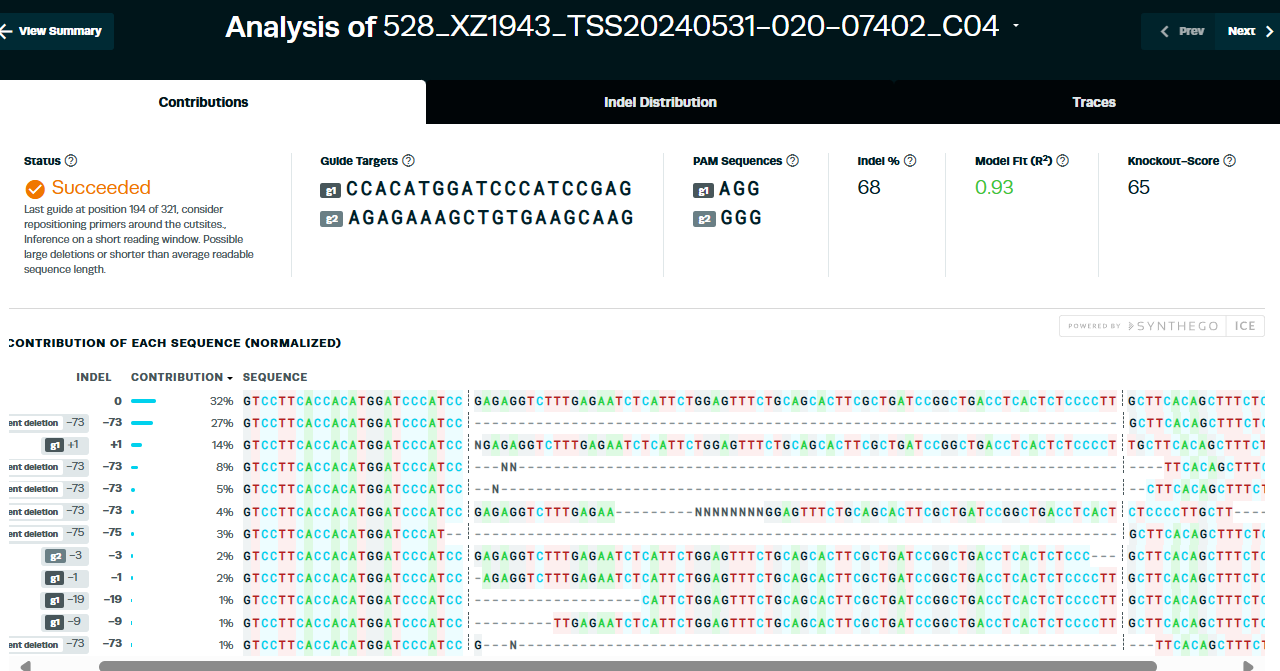Click help icon next to Indel %
This screenshot has height=671, width=1280.
[910, 161]
